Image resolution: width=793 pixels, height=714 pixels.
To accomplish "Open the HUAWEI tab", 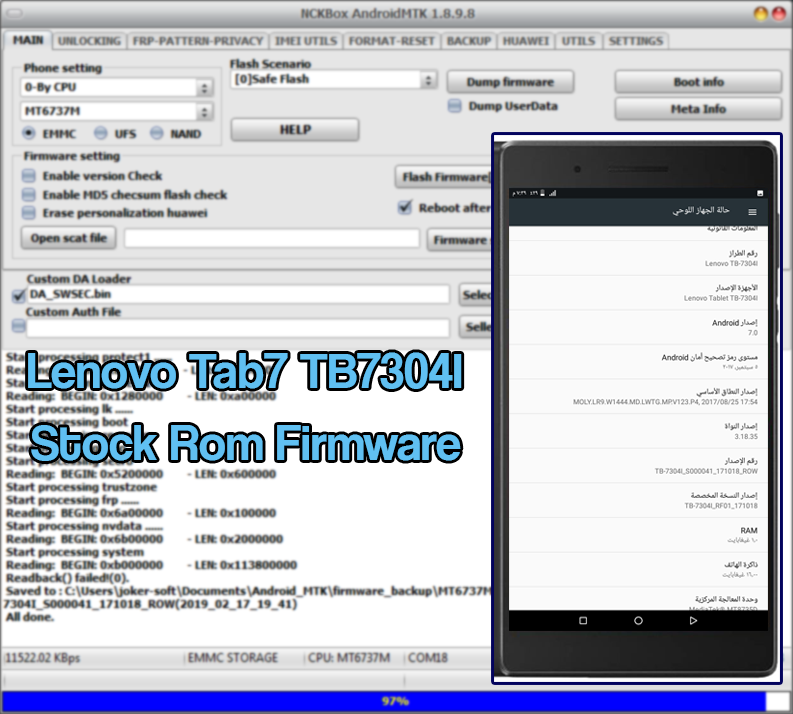I will (525, 41).
